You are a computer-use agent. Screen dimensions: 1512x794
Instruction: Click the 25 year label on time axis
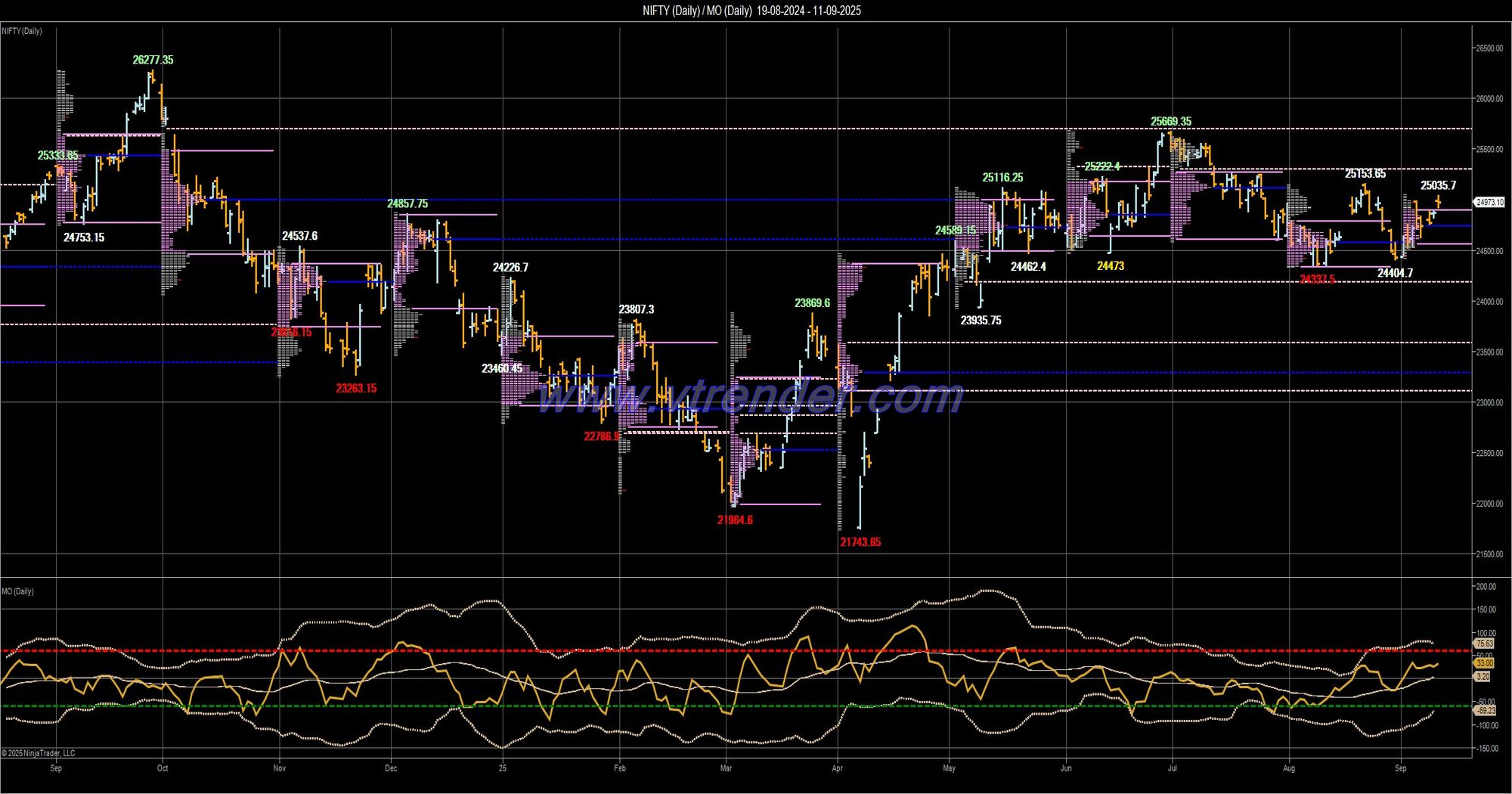503,768
